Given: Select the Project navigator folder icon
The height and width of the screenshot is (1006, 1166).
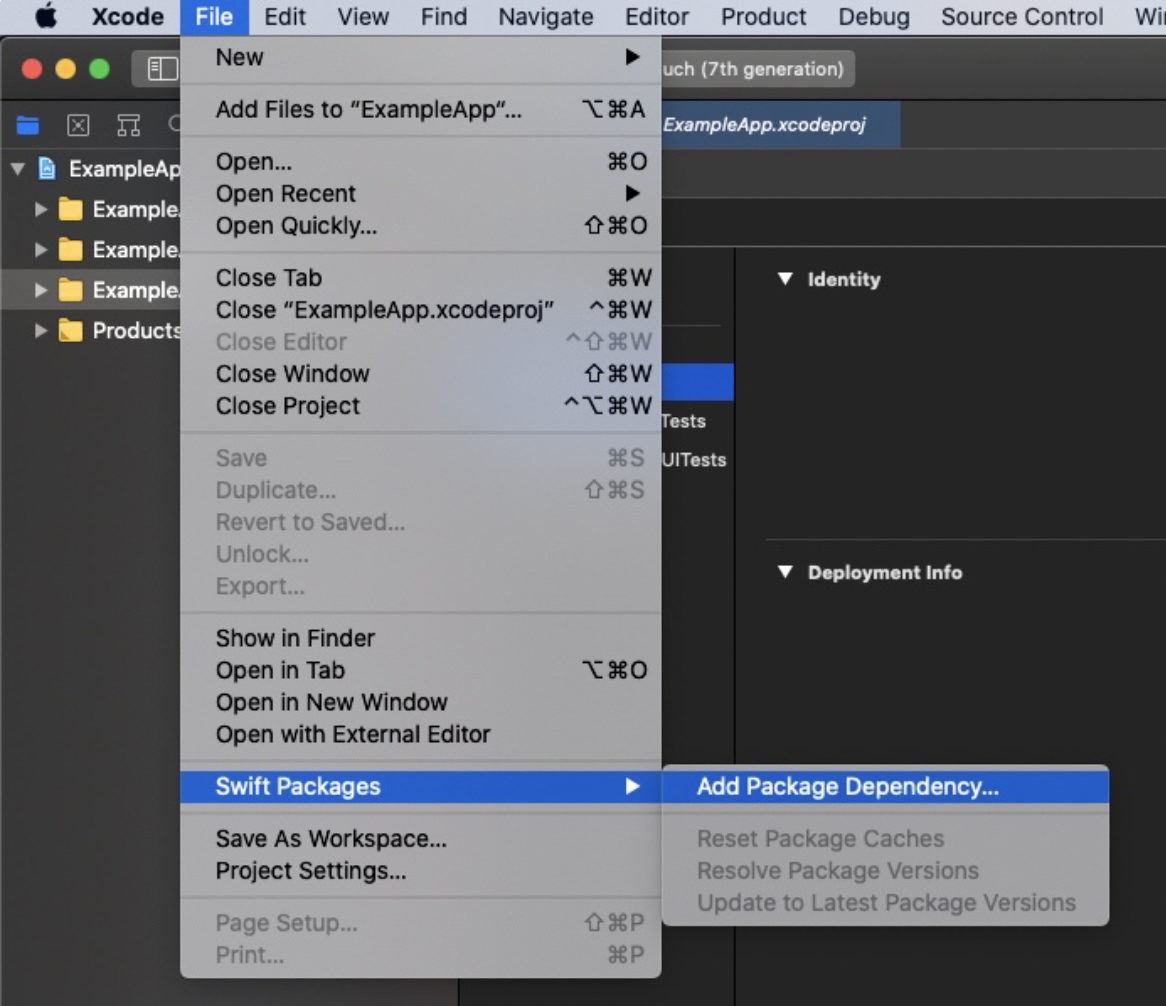Looking at the screenshot, I should [x=28, y=125].
